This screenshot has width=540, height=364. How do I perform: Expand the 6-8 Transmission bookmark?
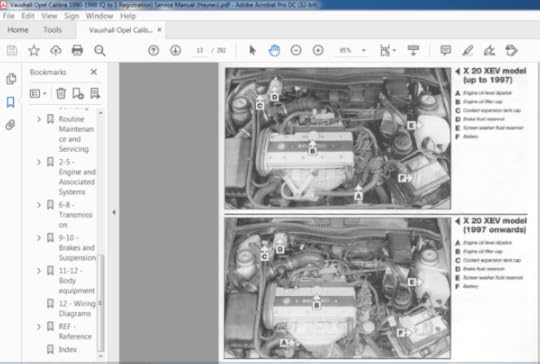pyautogui.click(x=39, y=205)
